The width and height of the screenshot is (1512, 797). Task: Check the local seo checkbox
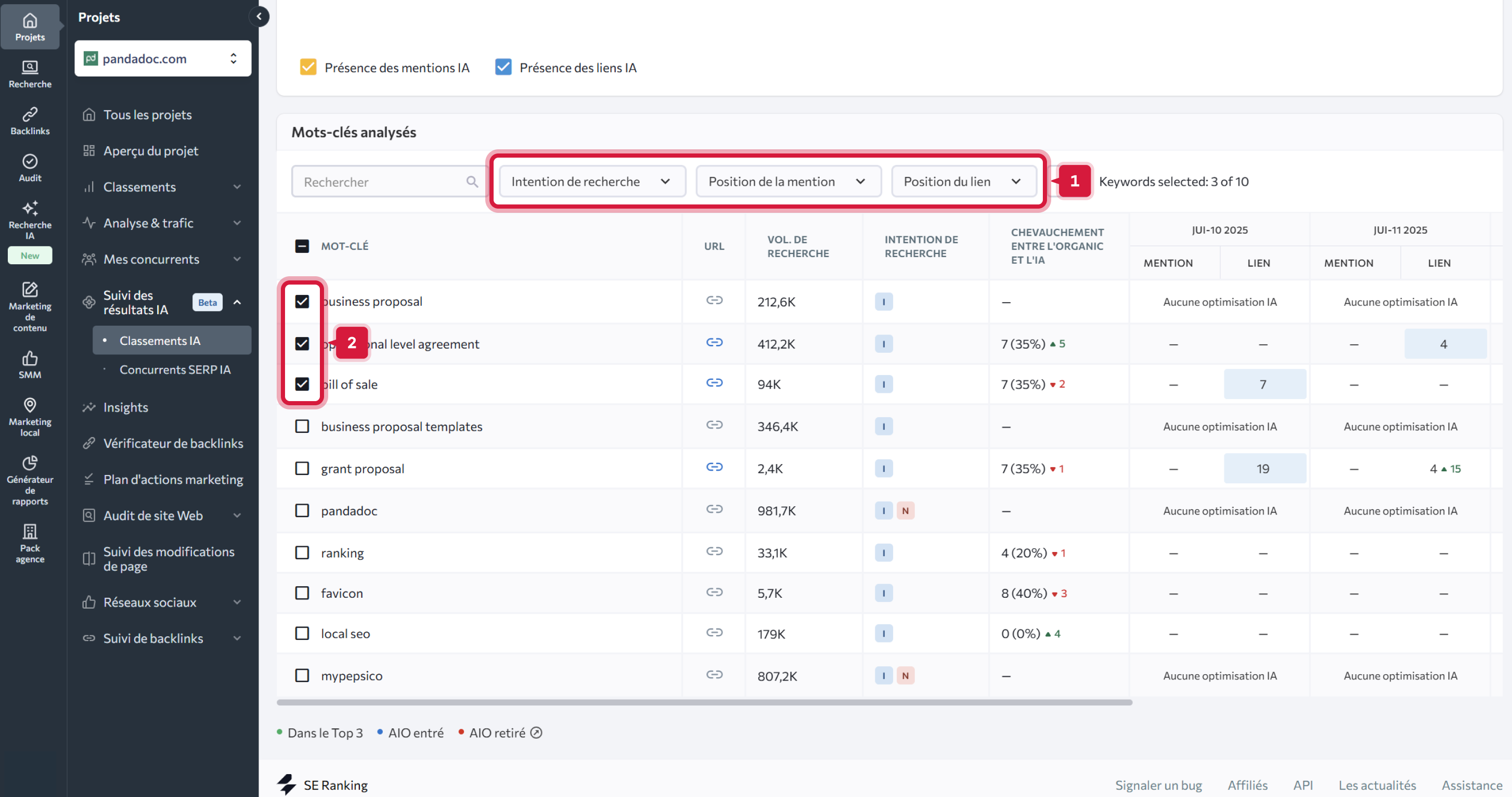pyautogui.click(x=302, y=633)
